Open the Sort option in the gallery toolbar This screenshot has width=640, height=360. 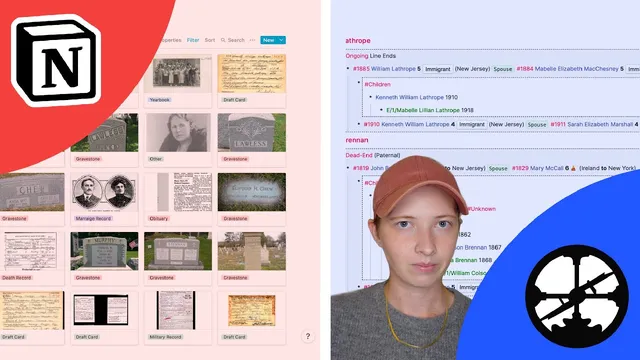210,40
